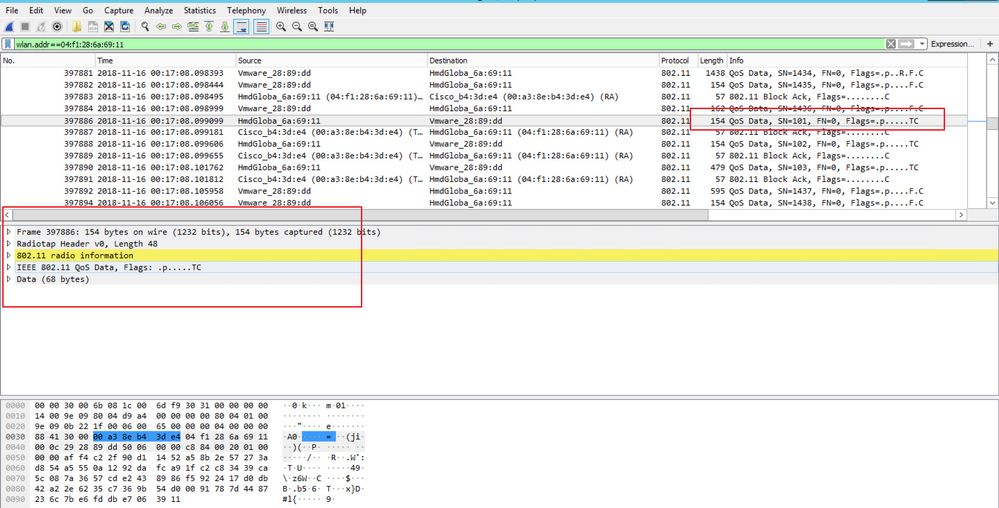Open the Tools menu

tap(327, 10)
